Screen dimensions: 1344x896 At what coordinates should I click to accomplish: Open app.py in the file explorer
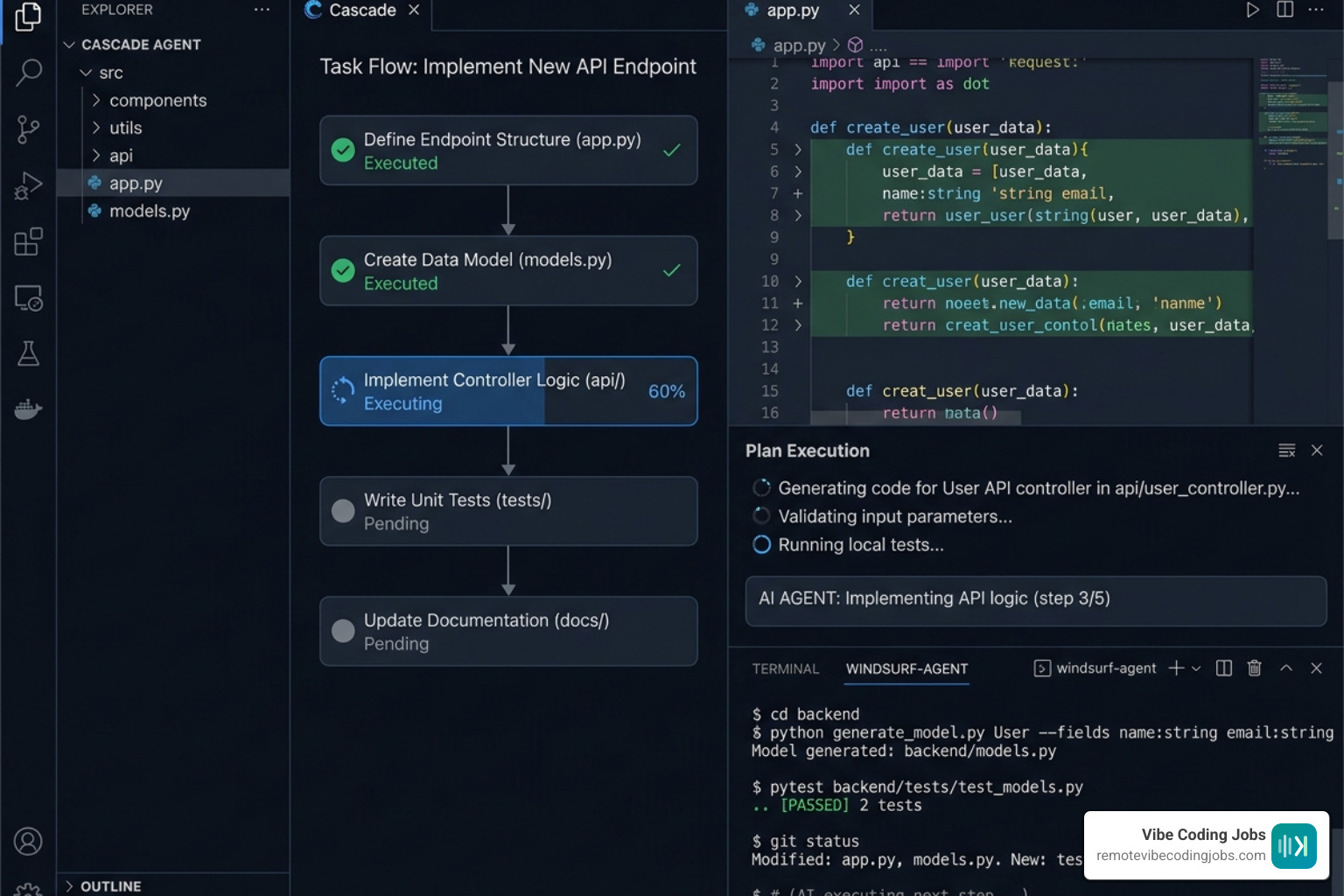[x=173, y=183]
